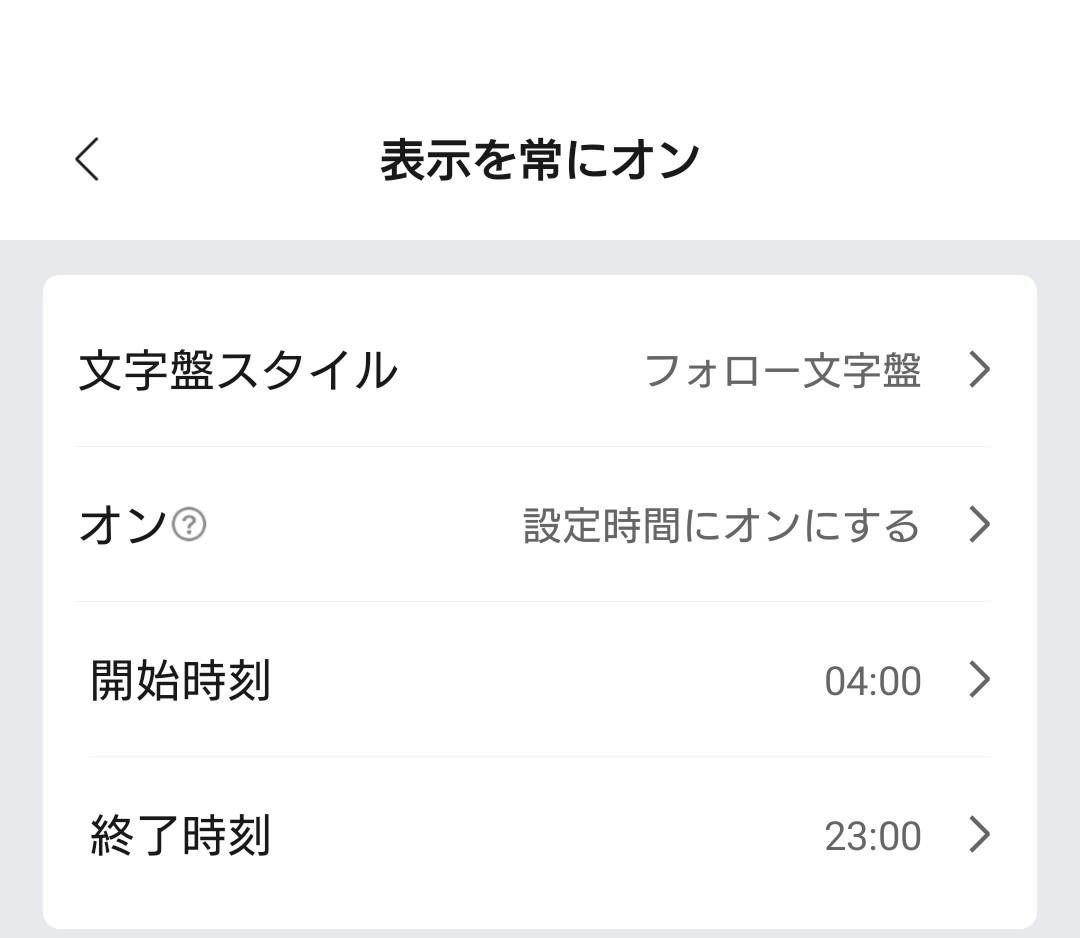Choose a different mode from 設定時間にオンにする
Viewport: 1080px width, 938px height.
tap(721, 525)
